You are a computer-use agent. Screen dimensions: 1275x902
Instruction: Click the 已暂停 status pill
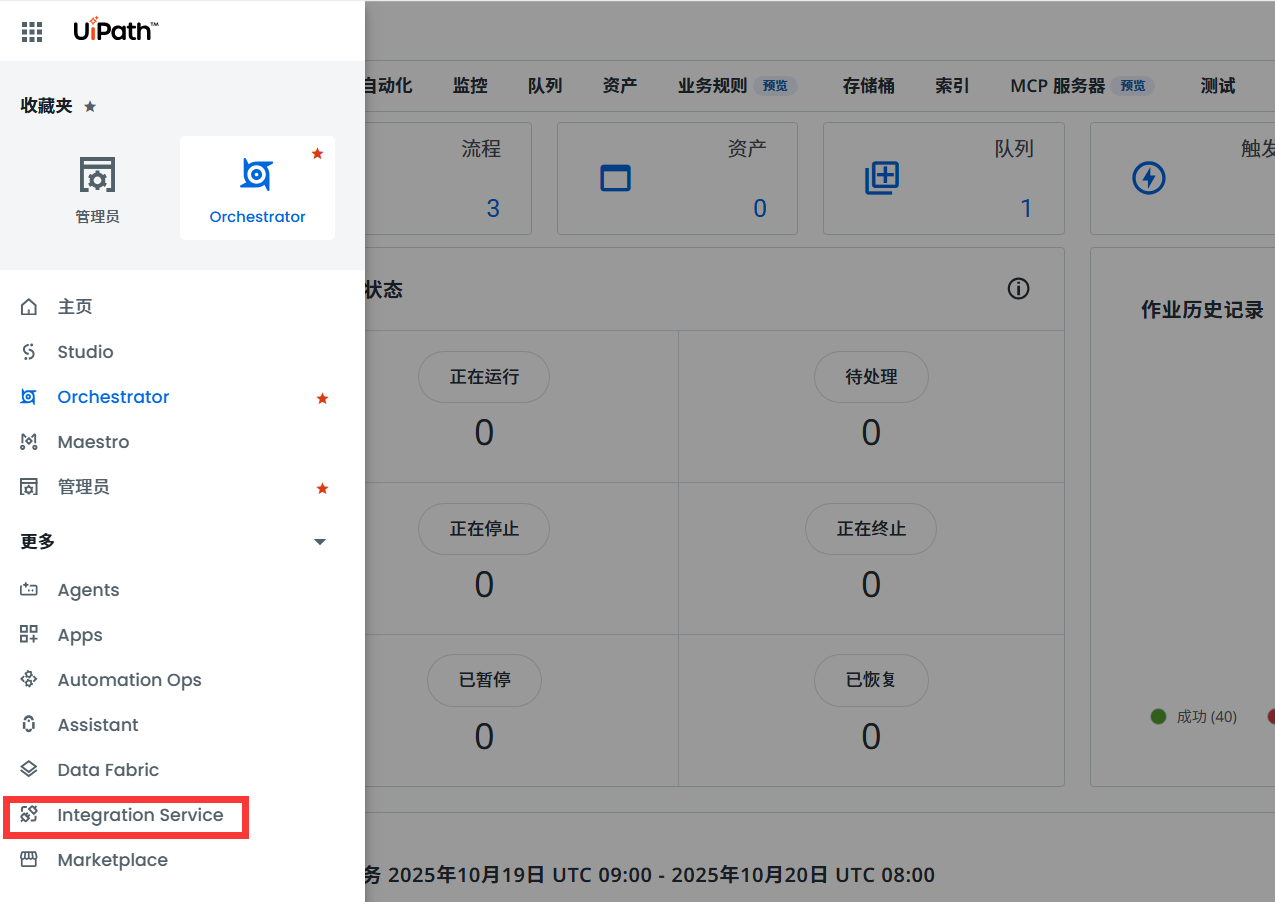pos(484,680)
